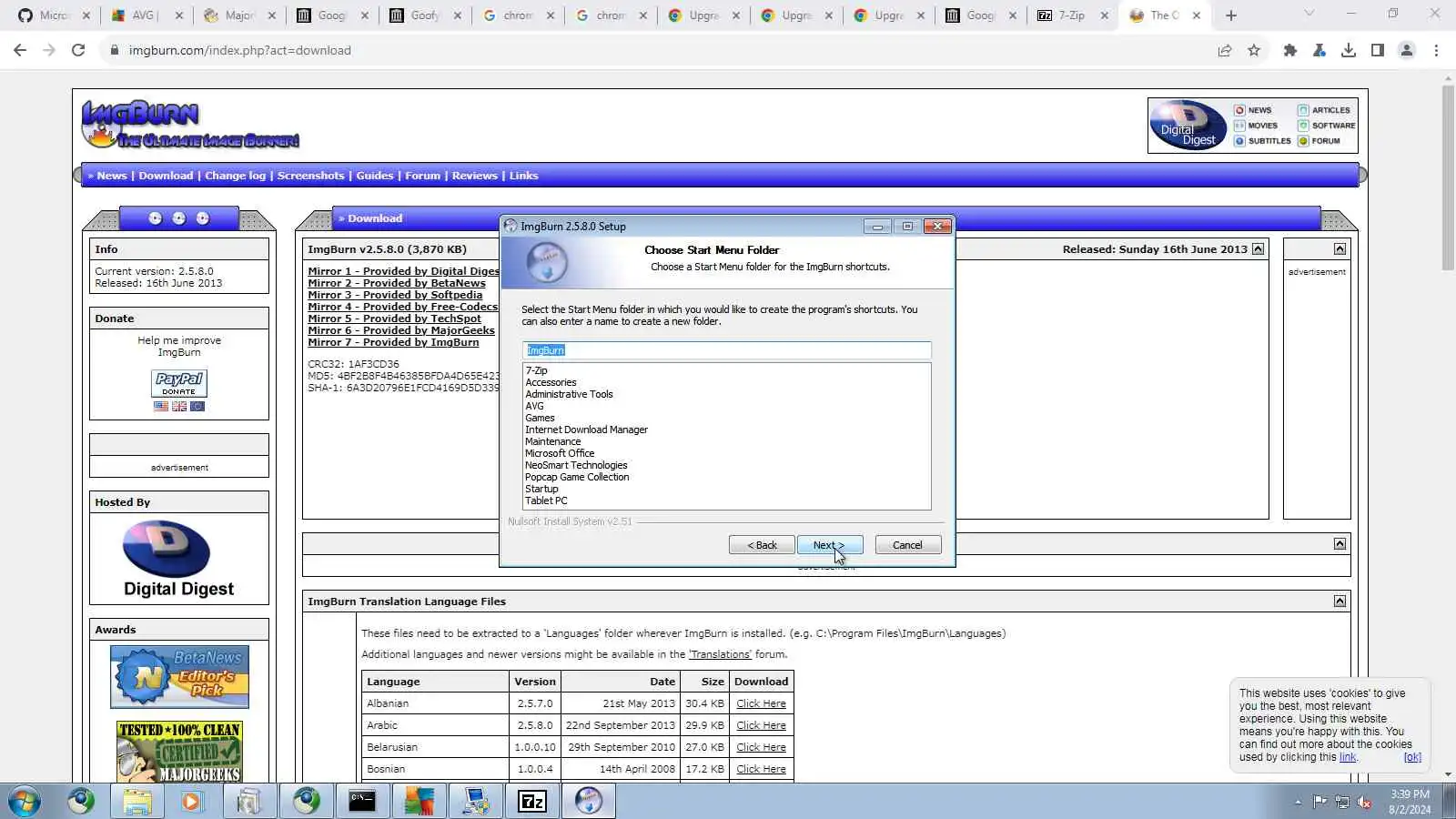The width and height of the screenshot is (1456, 819).
Task: Show hidden system tray icons
Action: pos(1298,802)
